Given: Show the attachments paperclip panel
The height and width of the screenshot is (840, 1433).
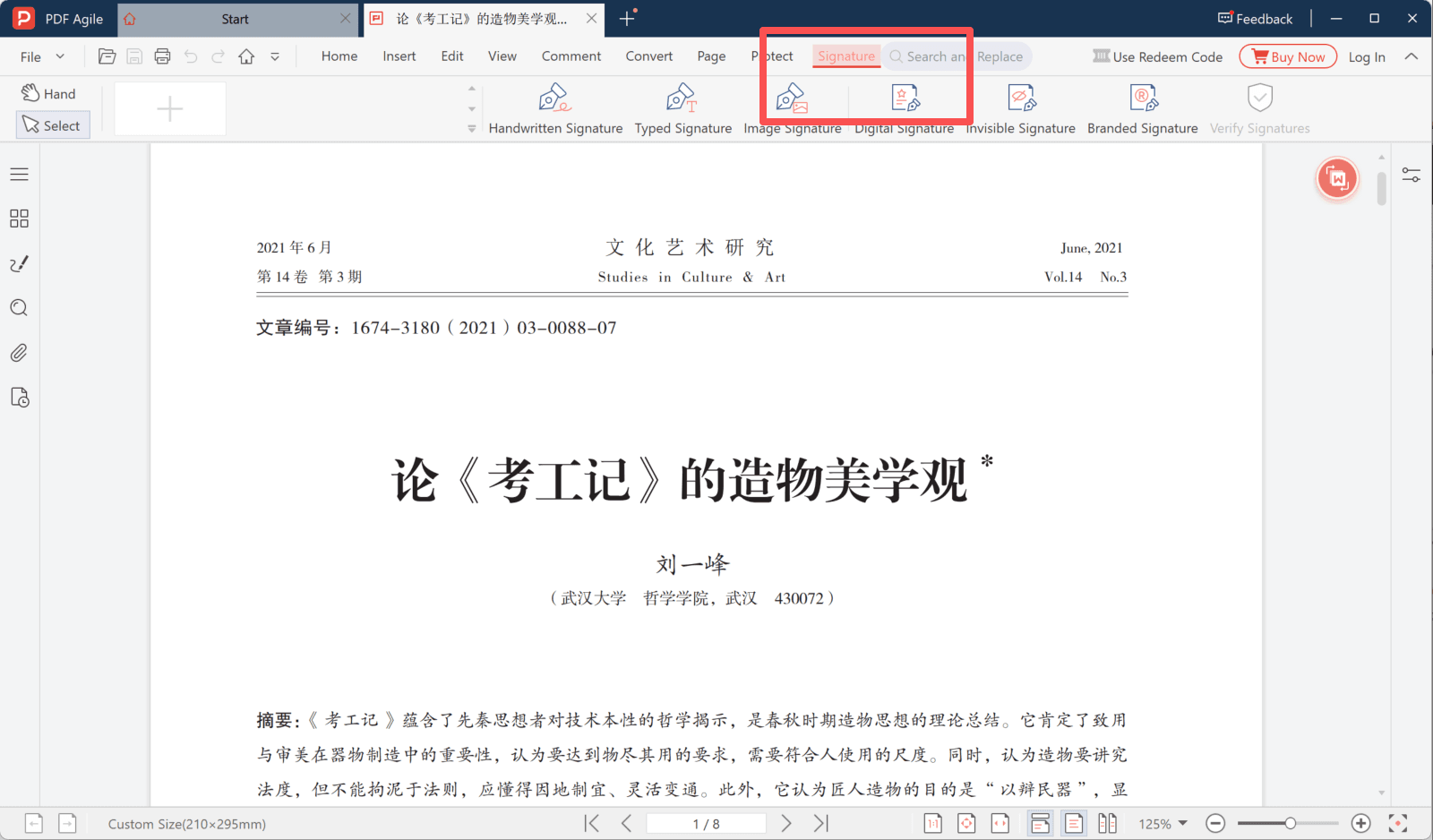Looking at the screenshot, I should coord(19,353).
